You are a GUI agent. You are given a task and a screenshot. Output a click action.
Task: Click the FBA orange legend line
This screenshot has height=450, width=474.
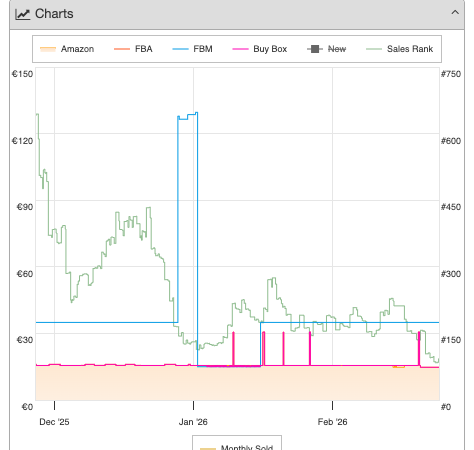pos(122,49)
